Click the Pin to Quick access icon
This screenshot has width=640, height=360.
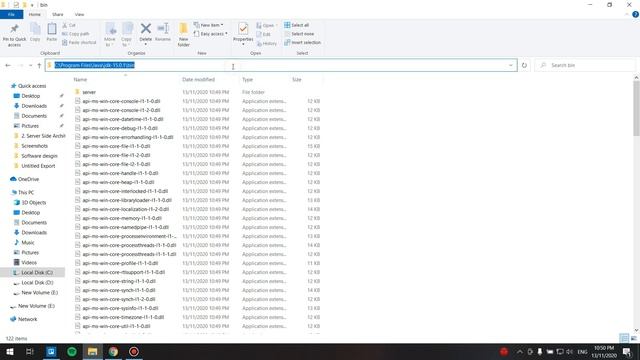(x=14, y=29)
